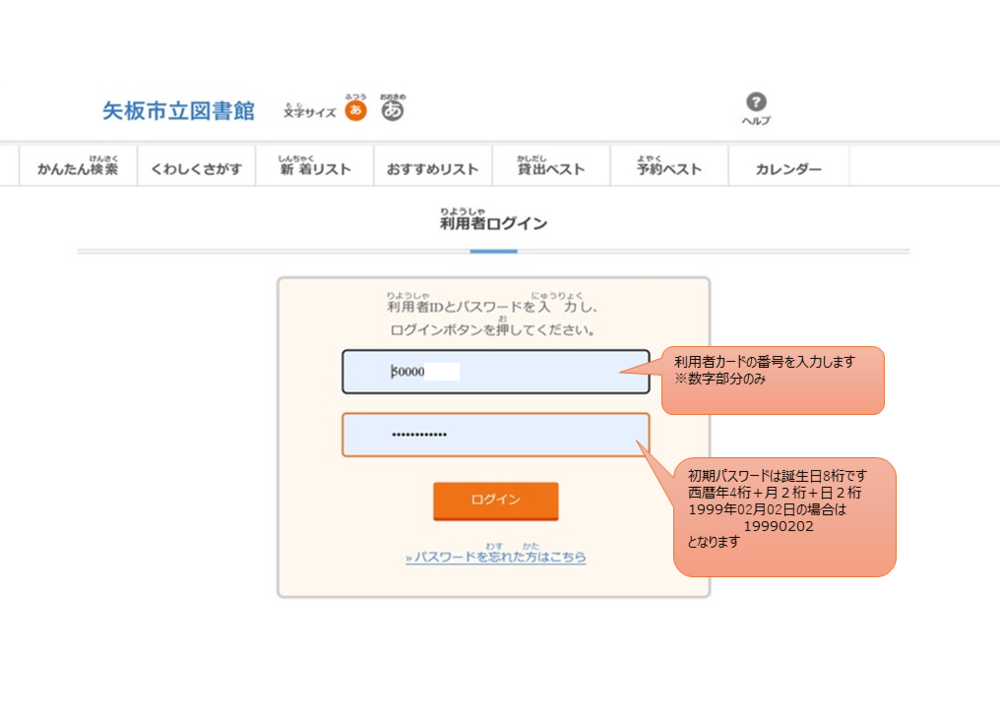Open the かんたん検索 menu tab

(78, 166)
